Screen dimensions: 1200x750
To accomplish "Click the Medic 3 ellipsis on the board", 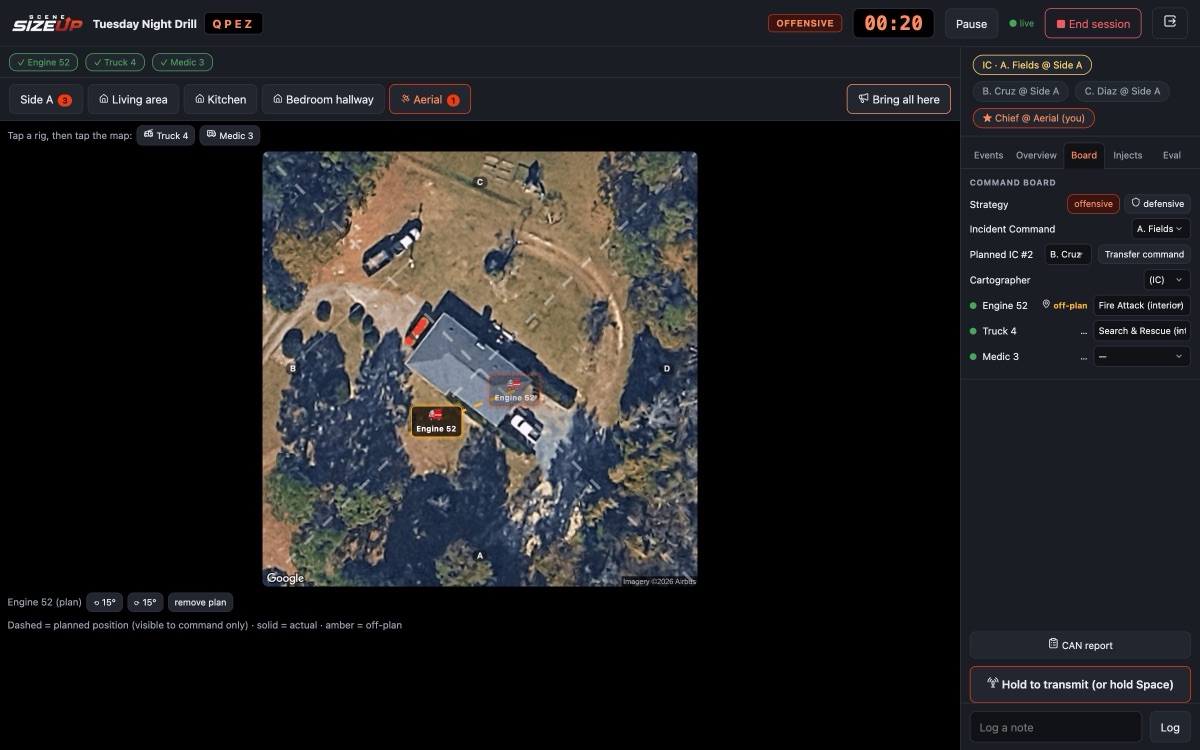I will coord(1083,357).
